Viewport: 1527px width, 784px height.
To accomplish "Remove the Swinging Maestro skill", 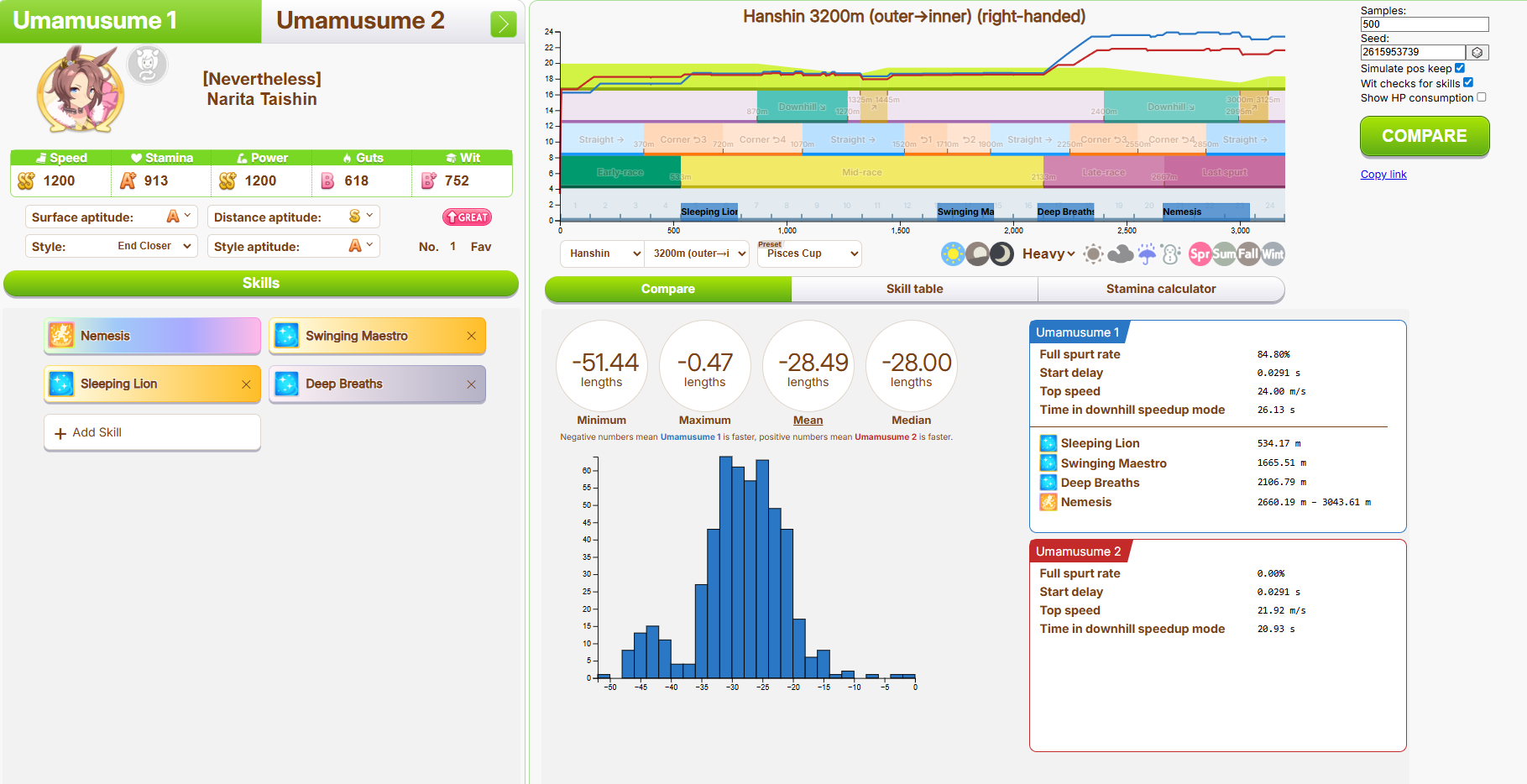I will 471,336.
